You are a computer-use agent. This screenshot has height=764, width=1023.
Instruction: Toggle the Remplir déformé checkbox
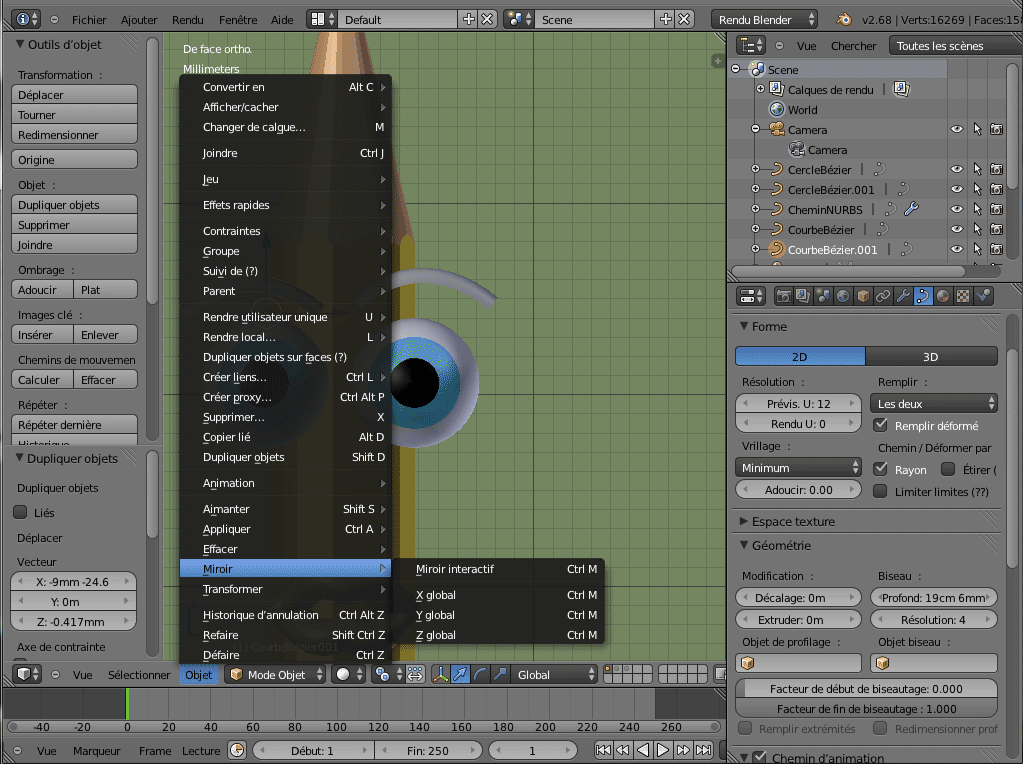click(x=881, y=425)
